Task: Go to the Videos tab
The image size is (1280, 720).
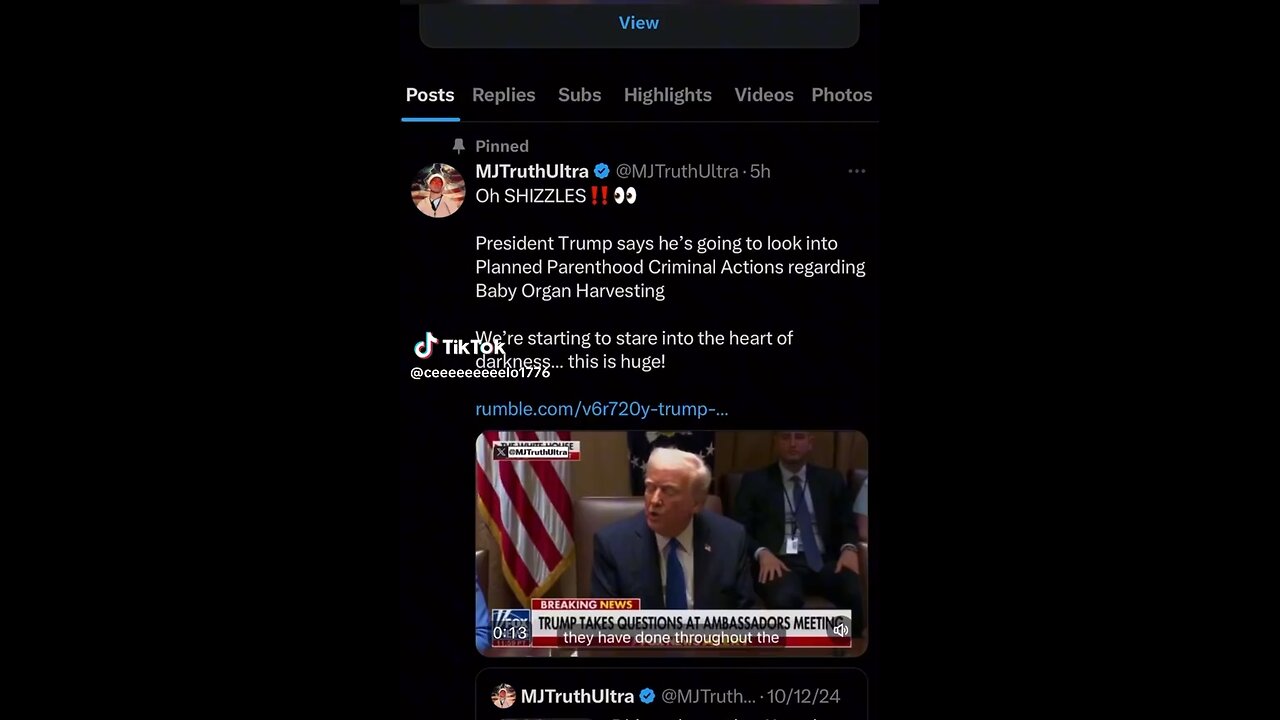Action: pyautogui.click(x=764, y=95)
